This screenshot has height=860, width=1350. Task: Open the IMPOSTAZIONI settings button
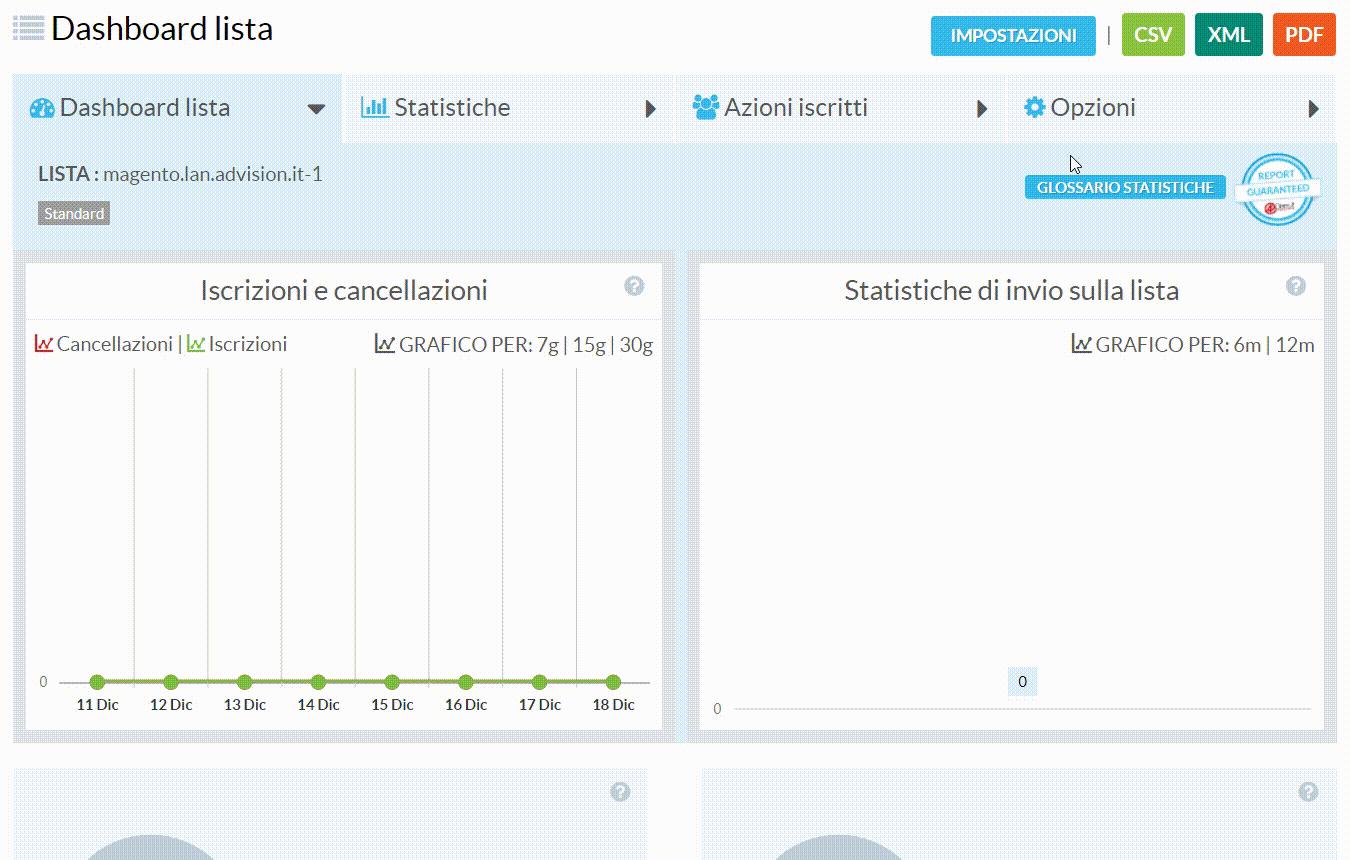[x=1013, y=35]
